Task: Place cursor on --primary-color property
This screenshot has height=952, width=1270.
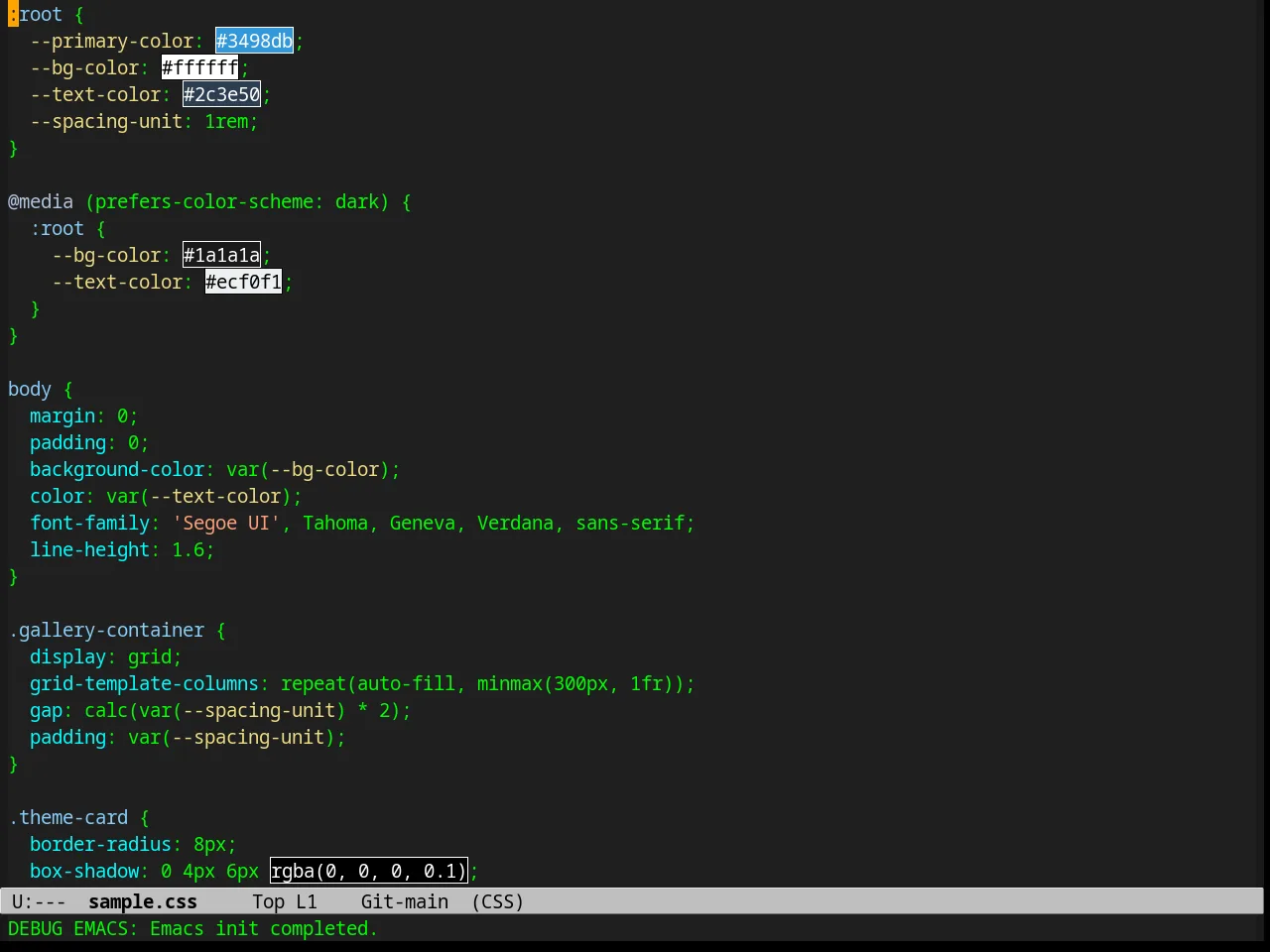Action: 112,41
